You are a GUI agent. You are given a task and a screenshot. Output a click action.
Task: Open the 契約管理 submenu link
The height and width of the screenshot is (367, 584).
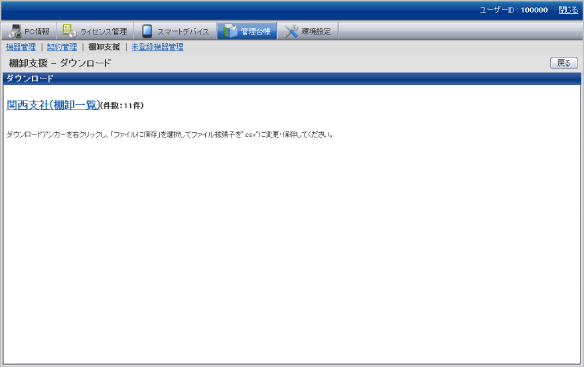point(62,47)
